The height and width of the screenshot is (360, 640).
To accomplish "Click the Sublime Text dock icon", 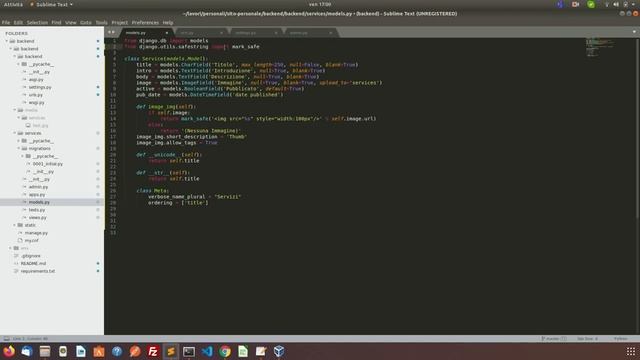I will [171, 351].
